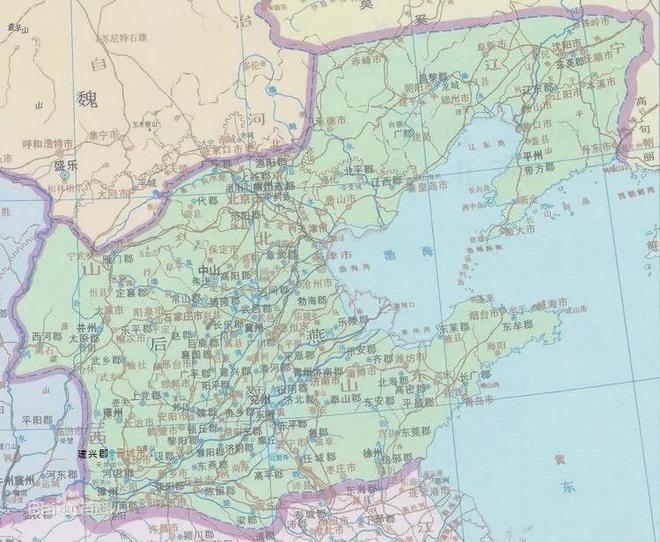Click the 秦皇岛市 label
Viewport: 660px width, 542px height.
[426, 186]
